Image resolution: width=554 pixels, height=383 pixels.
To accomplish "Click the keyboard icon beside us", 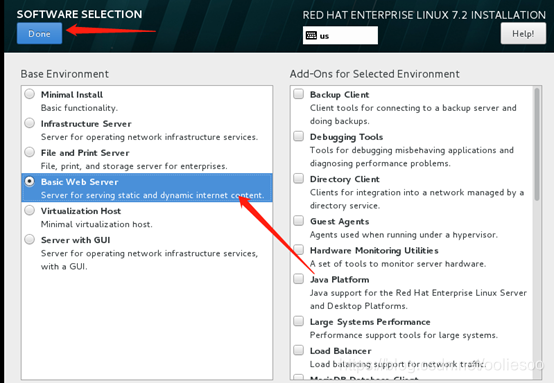I will click(311, 35).
